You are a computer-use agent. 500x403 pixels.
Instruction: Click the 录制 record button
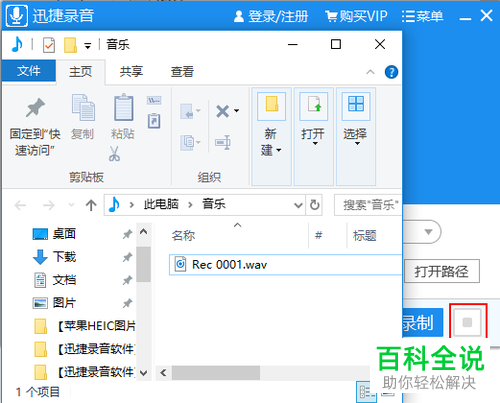coord(423,322)
